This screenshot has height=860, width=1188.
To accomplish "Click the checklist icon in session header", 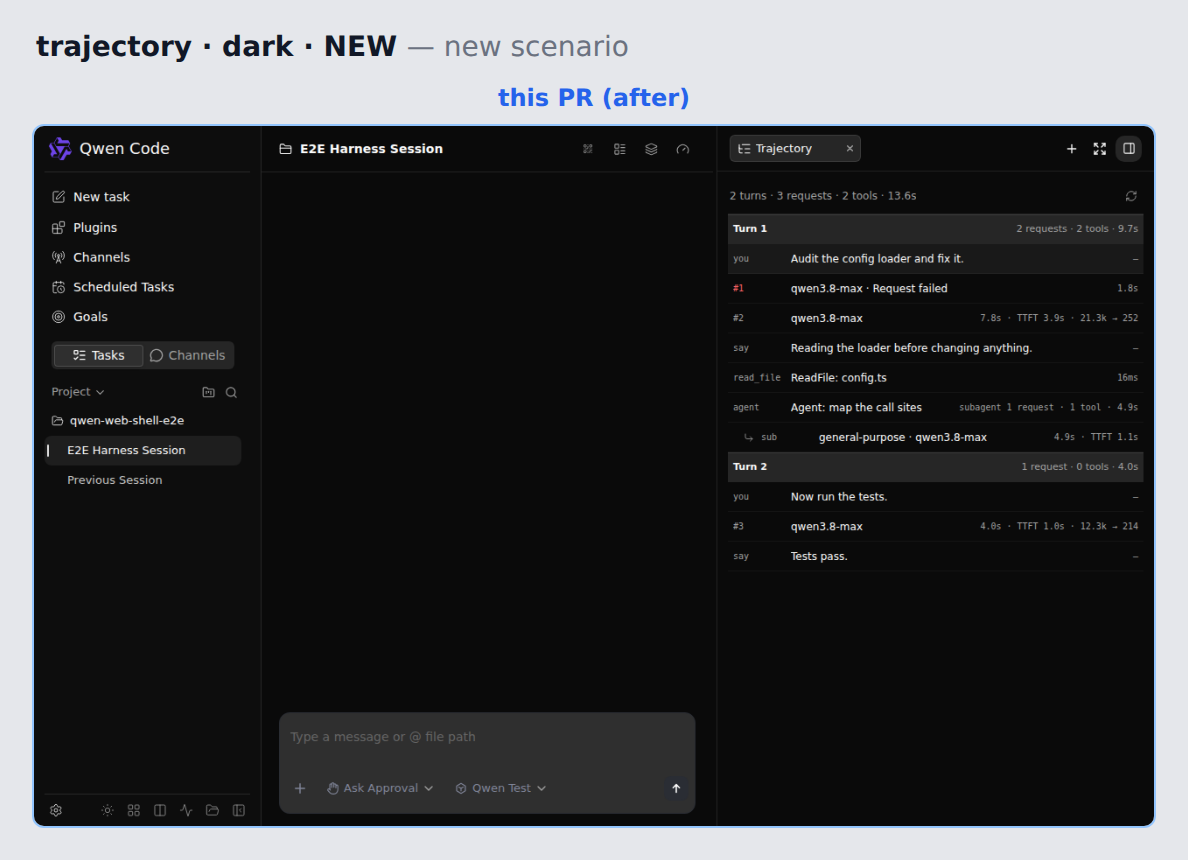I will [x=620, y=149].
